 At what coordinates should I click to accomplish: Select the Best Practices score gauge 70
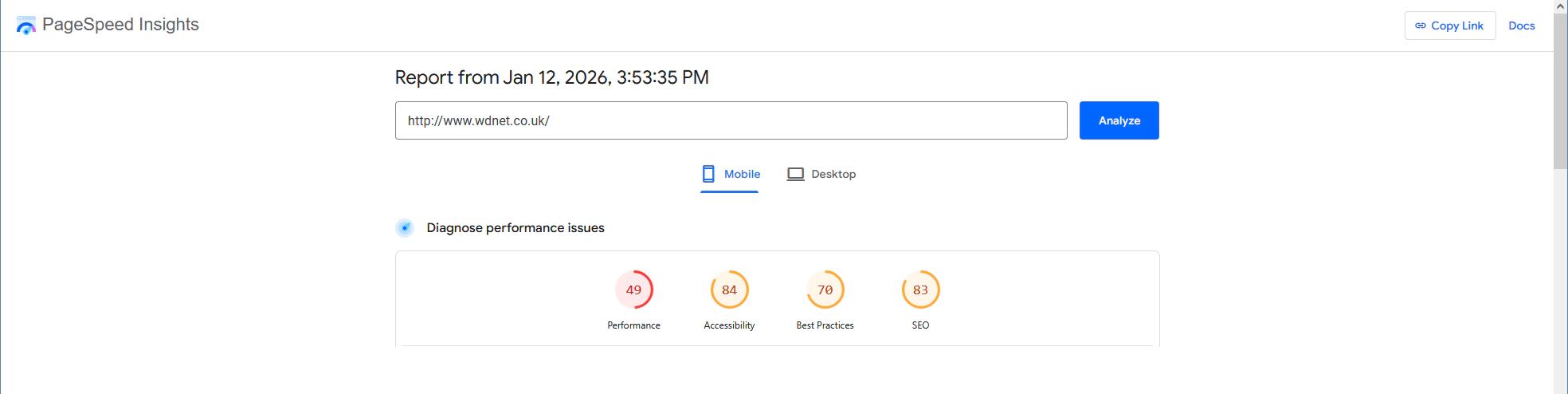(x=825, y=290)
